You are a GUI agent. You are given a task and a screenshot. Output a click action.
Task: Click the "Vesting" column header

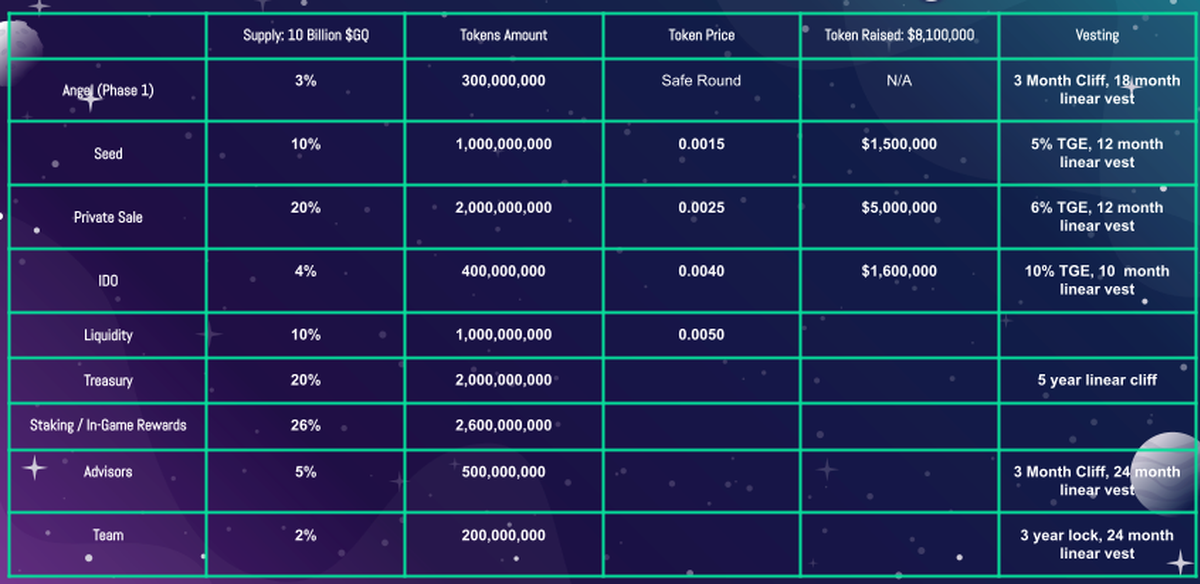tap(1096, 35)
